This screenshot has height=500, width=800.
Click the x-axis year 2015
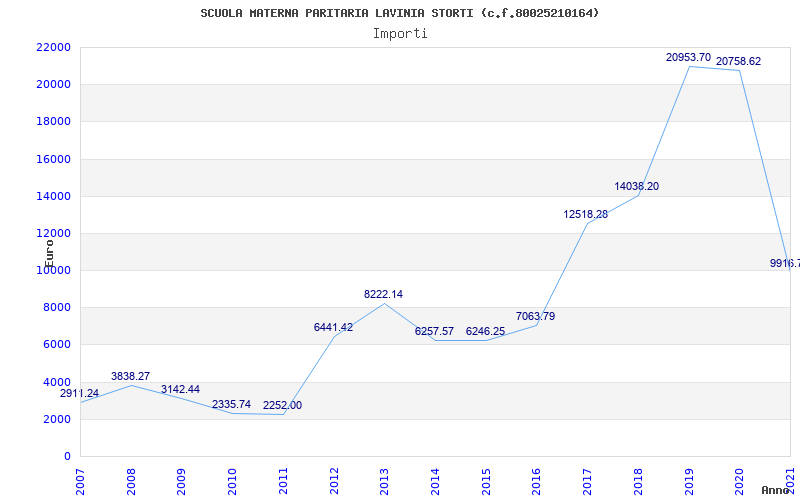pyautogui.click(x=486, y=482)
